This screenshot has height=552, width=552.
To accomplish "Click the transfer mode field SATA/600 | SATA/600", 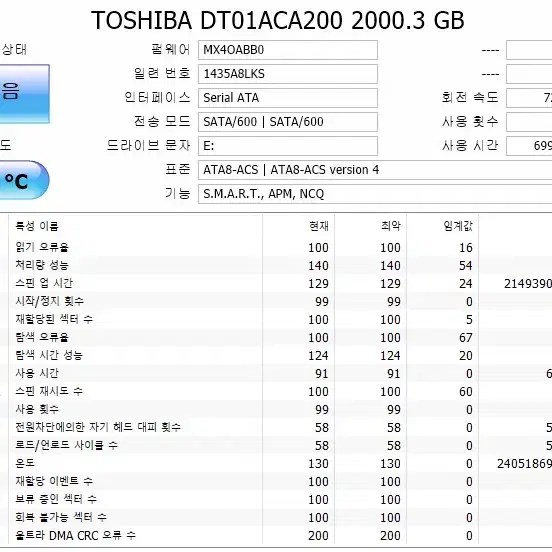I will point(288,122).
